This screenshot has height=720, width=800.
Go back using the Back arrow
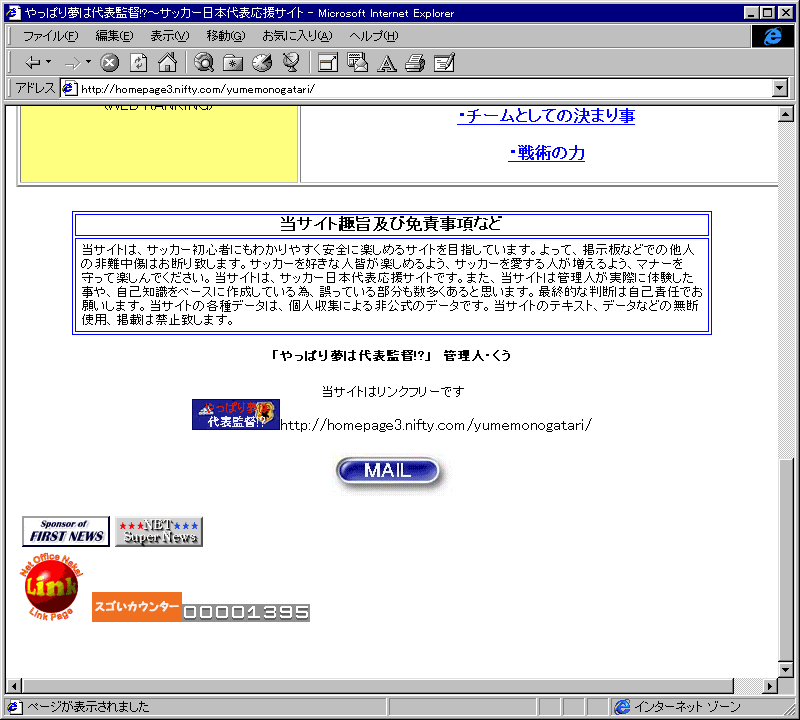(x=33, y=63)
